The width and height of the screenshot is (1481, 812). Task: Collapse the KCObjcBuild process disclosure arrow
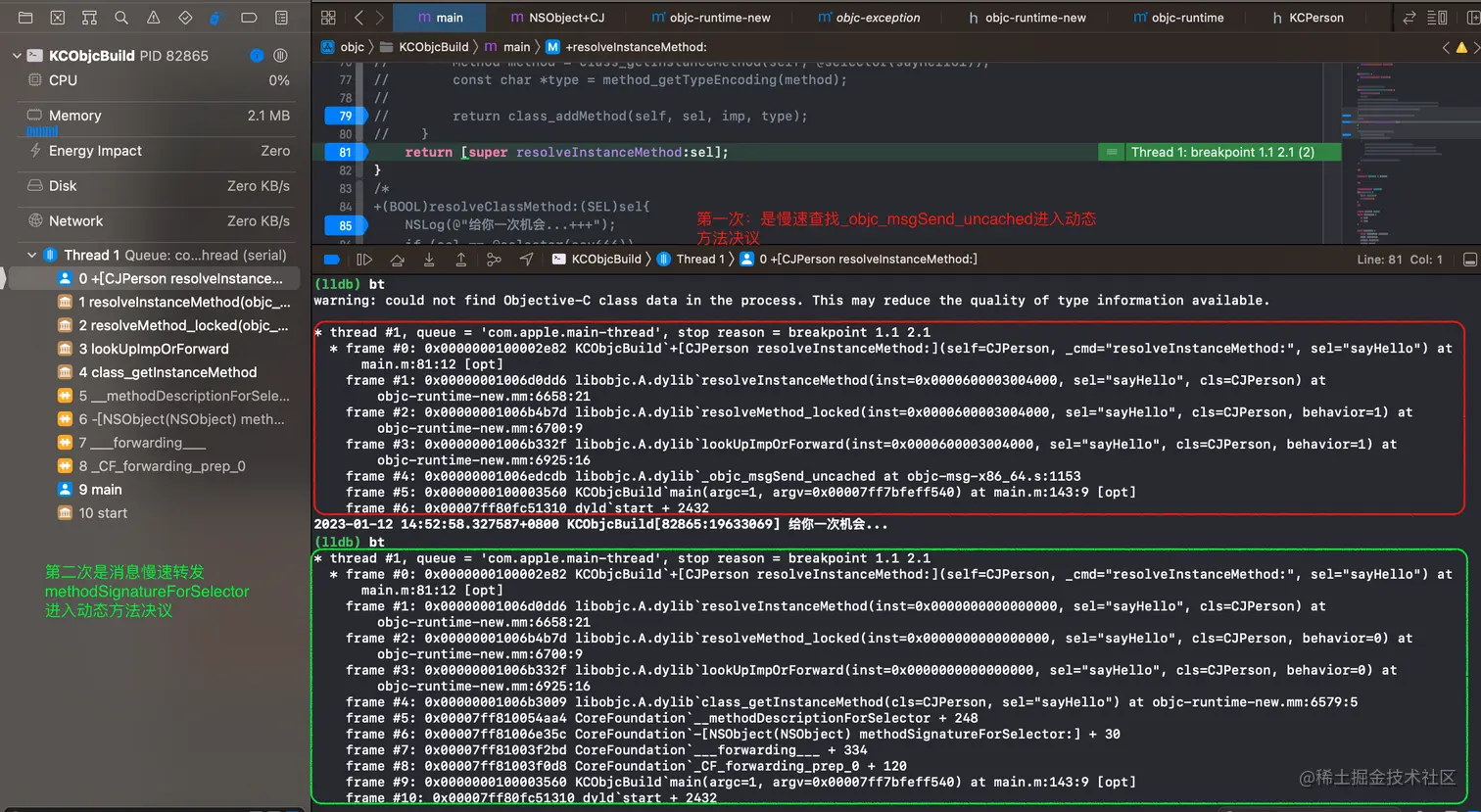(17, 56)
